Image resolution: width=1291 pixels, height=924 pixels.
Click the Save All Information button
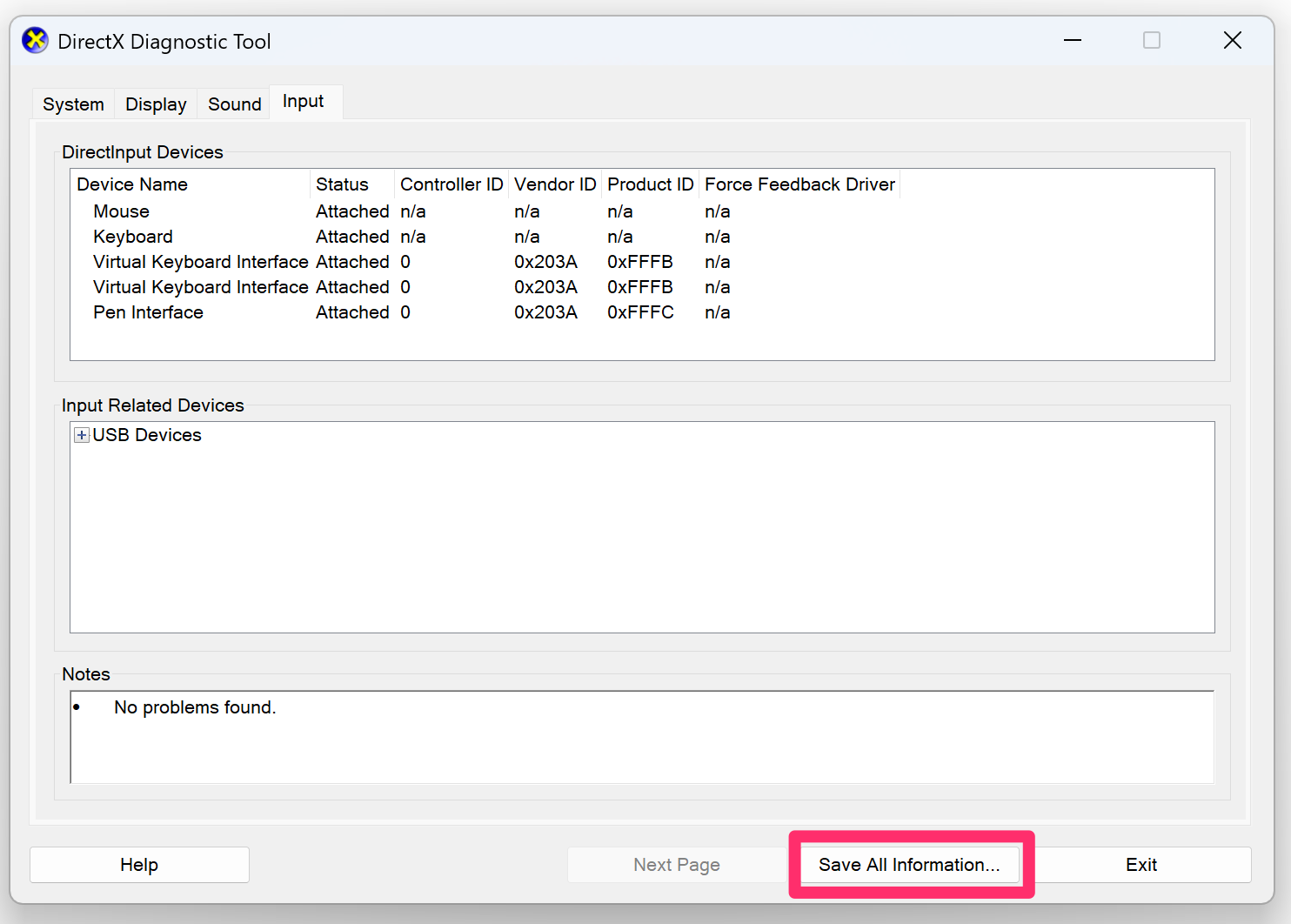(908, 864)
